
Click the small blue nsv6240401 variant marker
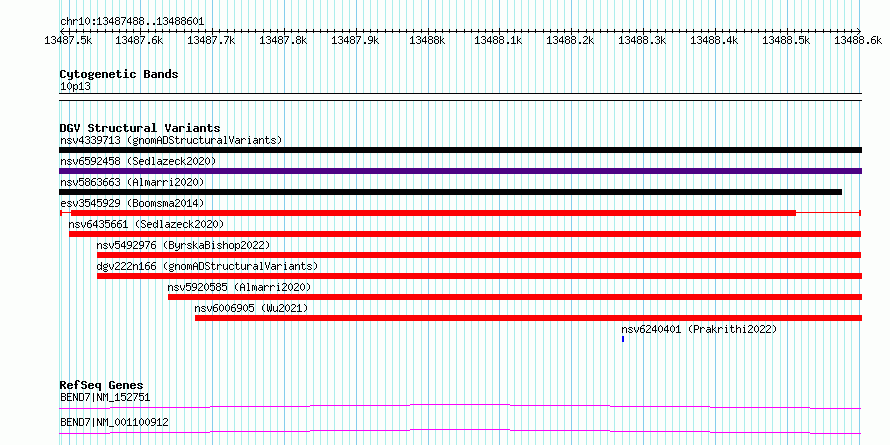click(623, 339)
